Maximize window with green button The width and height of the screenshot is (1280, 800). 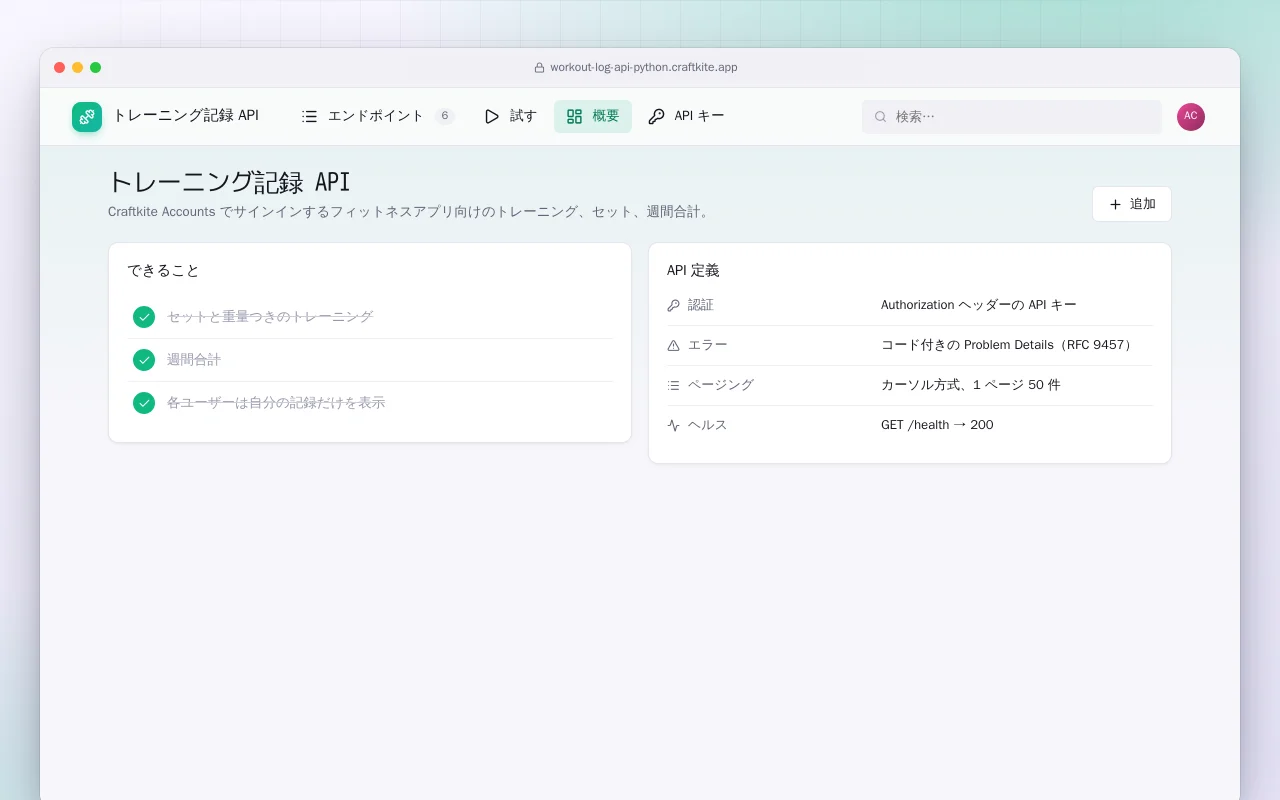[x=96, y=68]
